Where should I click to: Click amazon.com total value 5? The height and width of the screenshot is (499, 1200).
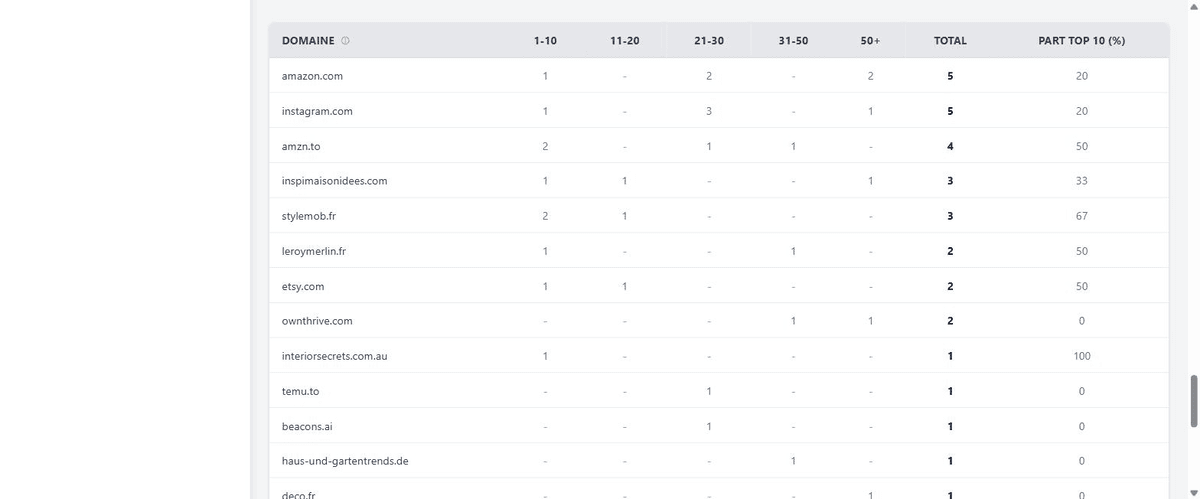tap(950, 76)
